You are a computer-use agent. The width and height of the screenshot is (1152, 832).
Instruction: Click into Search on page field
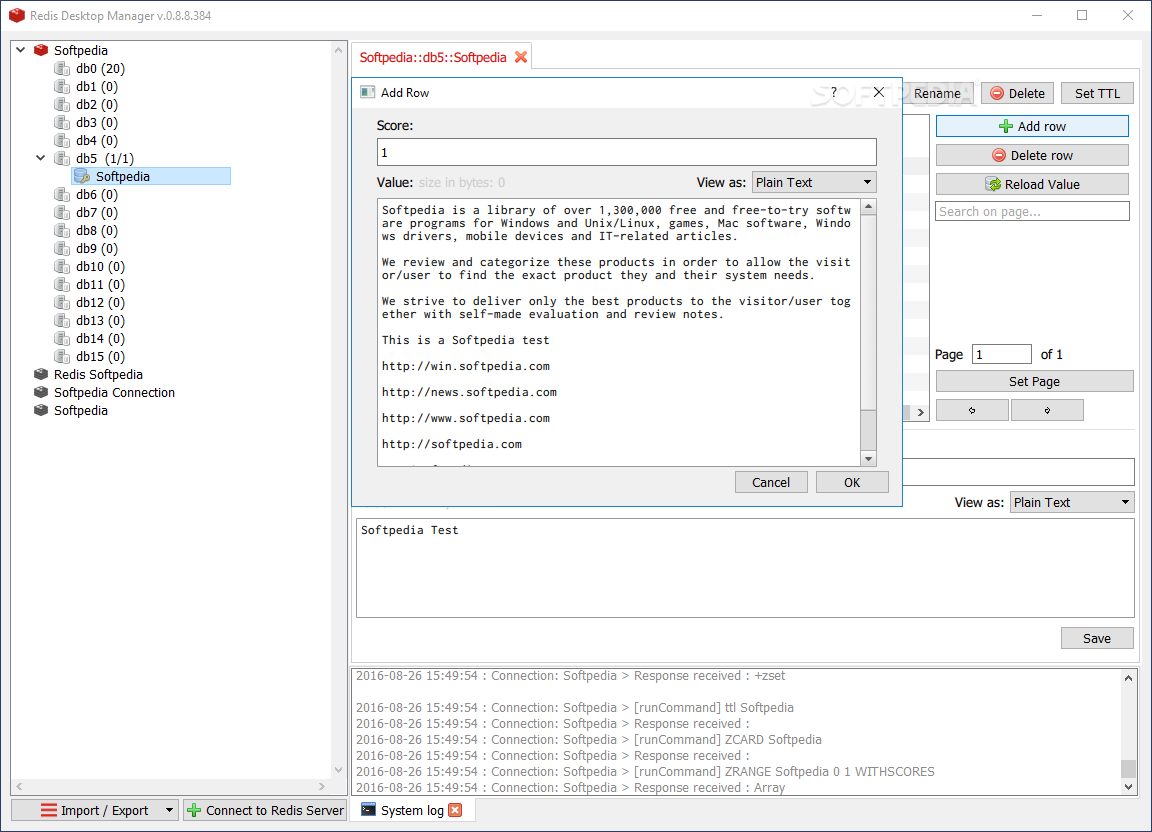[1032, 212]
